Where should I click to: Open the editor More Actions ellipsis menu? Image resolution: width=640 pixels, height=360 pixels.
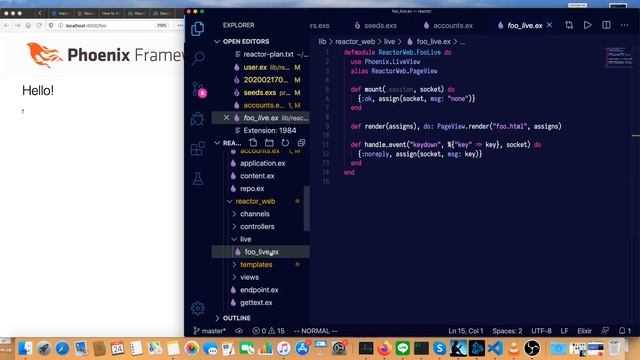pyautogui.click(x=624, y=25)
